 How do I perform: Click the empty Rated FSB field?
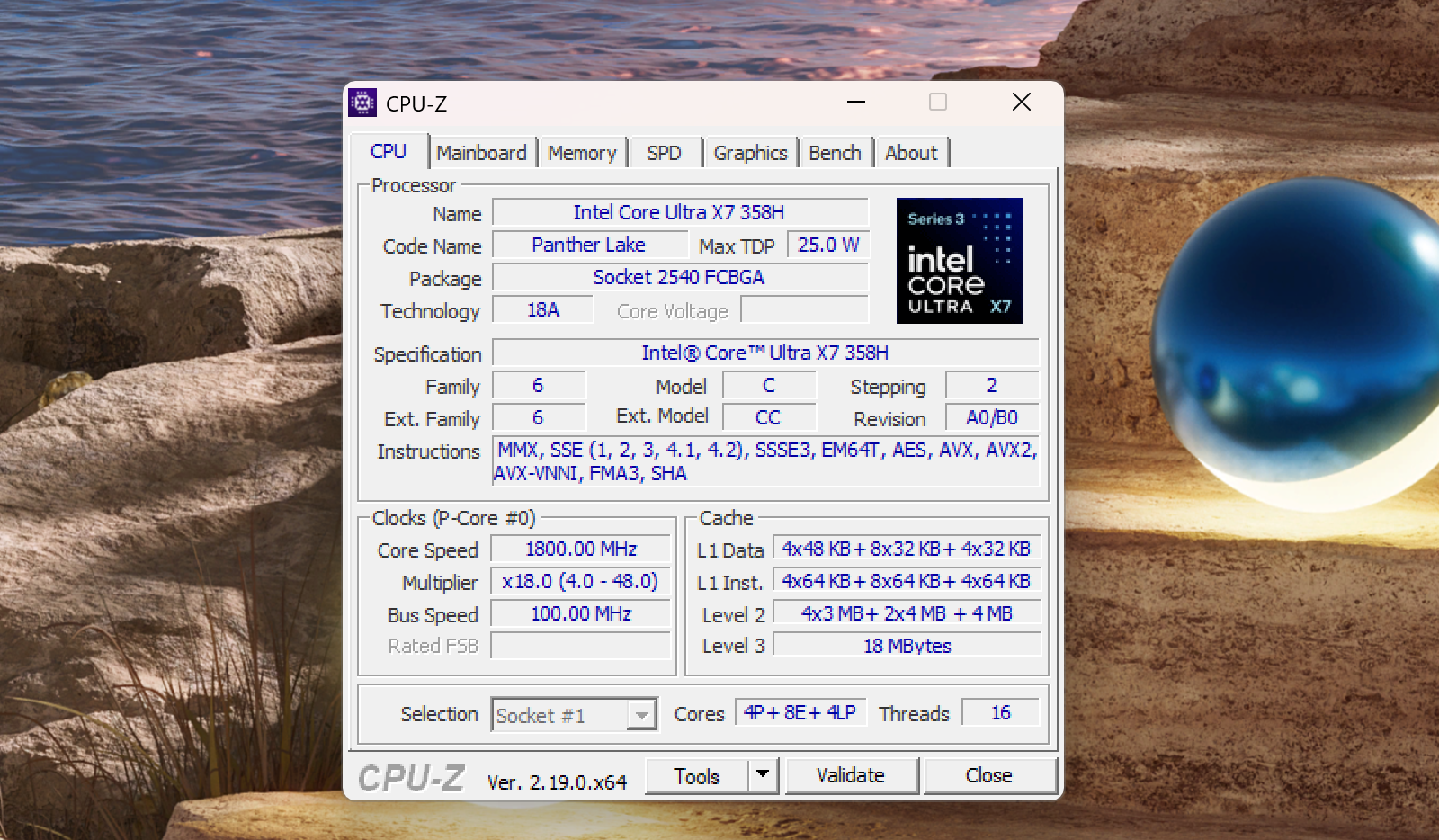pos(581,646)
